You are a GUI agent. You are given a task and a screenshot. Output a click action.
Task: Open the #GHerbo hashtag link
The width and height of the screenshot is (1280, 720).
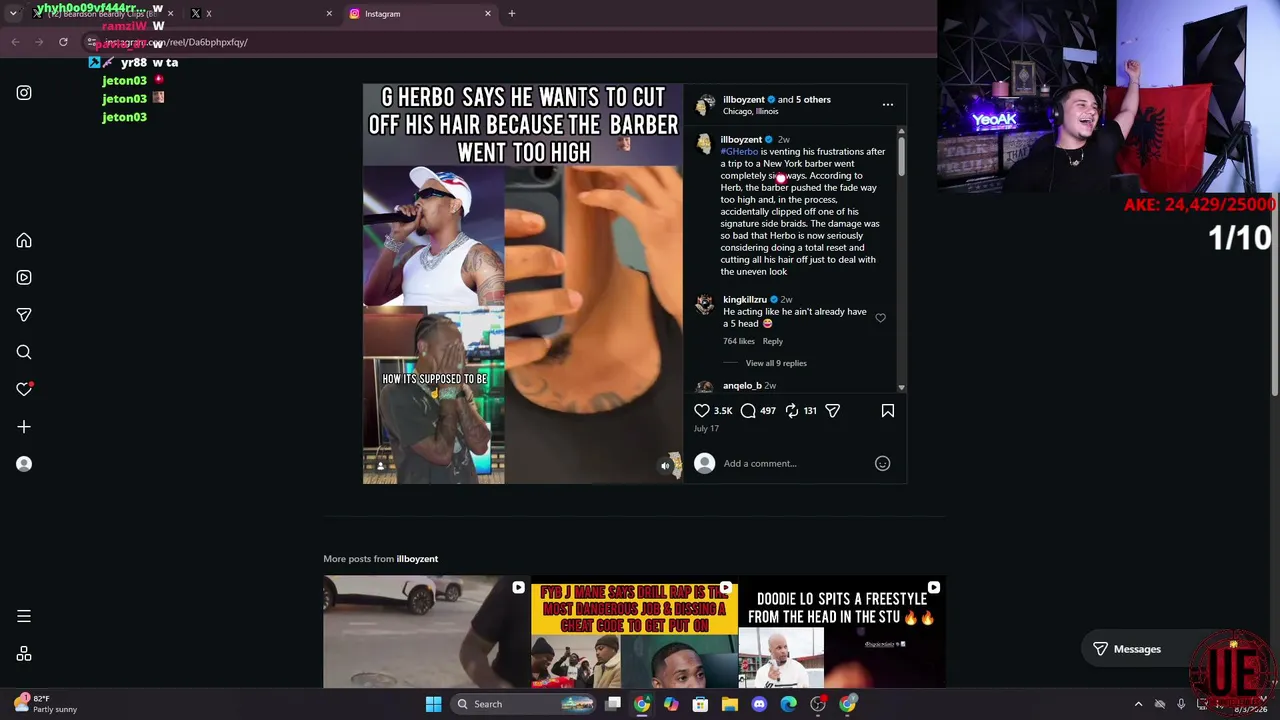click(739, 152)
